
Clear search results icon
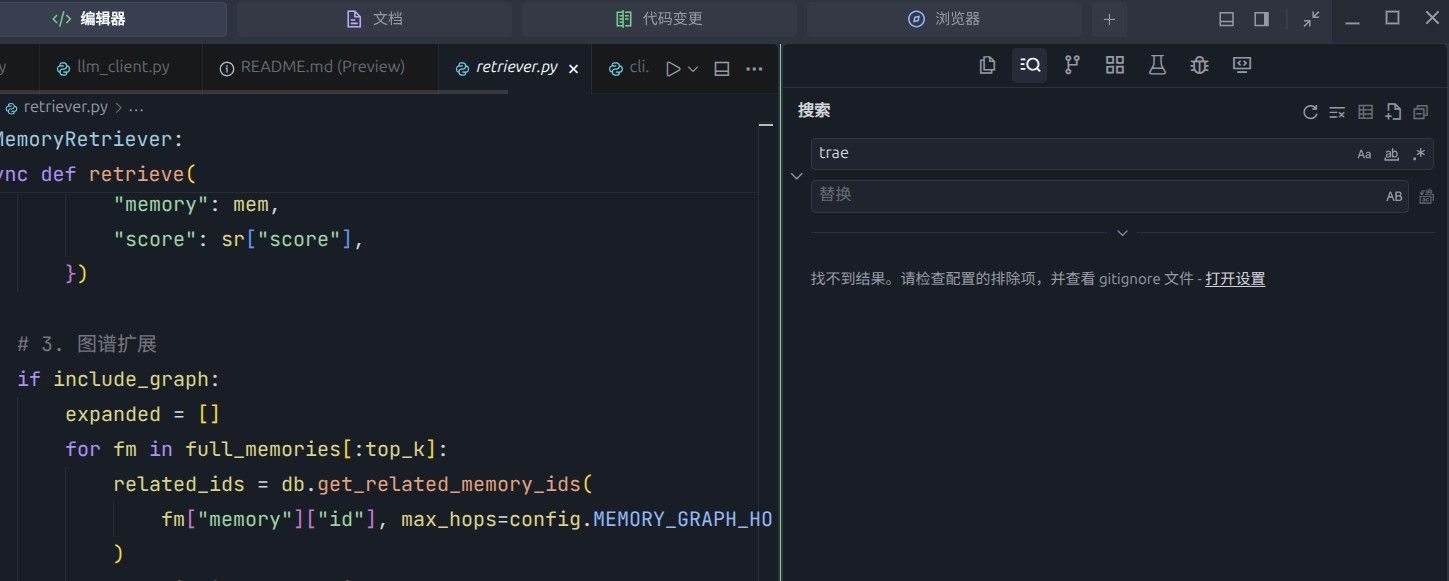pyautogui.click(x=1337, y=112)
